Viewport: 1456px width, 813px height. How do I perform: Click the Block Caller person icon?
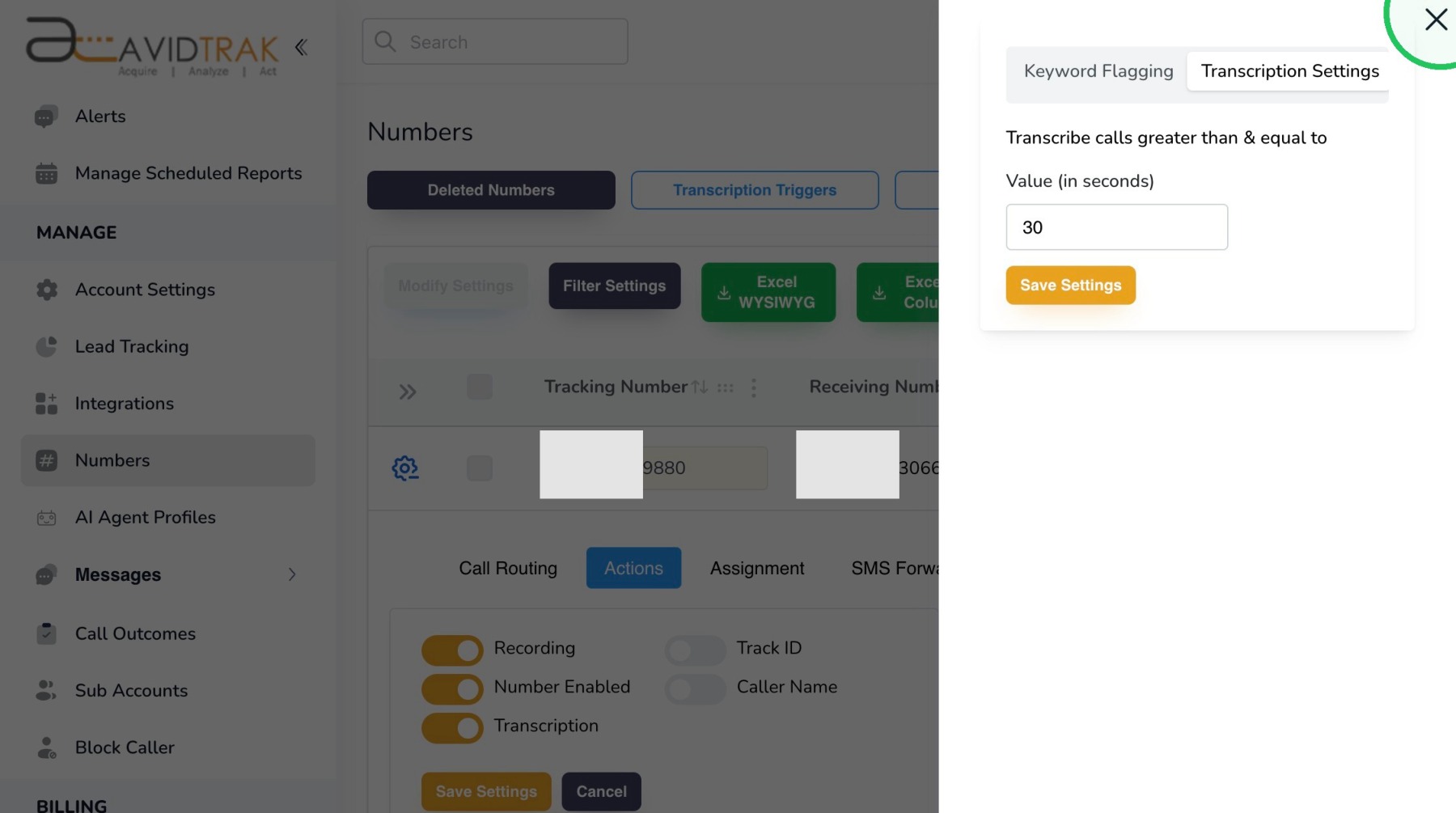(x=46, y=747)
